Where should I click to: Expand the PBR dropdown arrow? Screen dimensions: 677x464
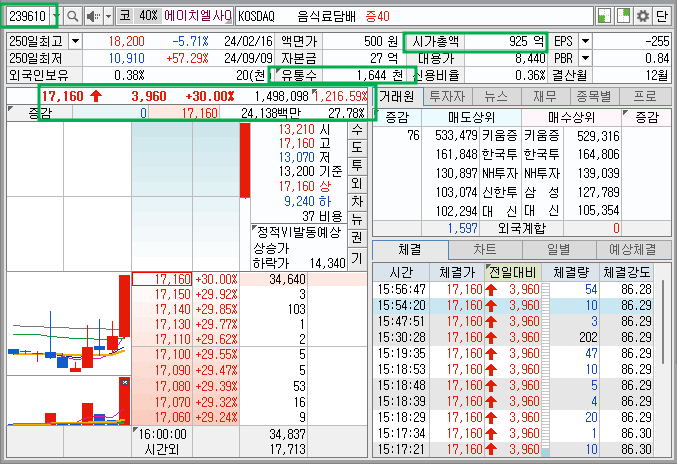tap(585, 58)
